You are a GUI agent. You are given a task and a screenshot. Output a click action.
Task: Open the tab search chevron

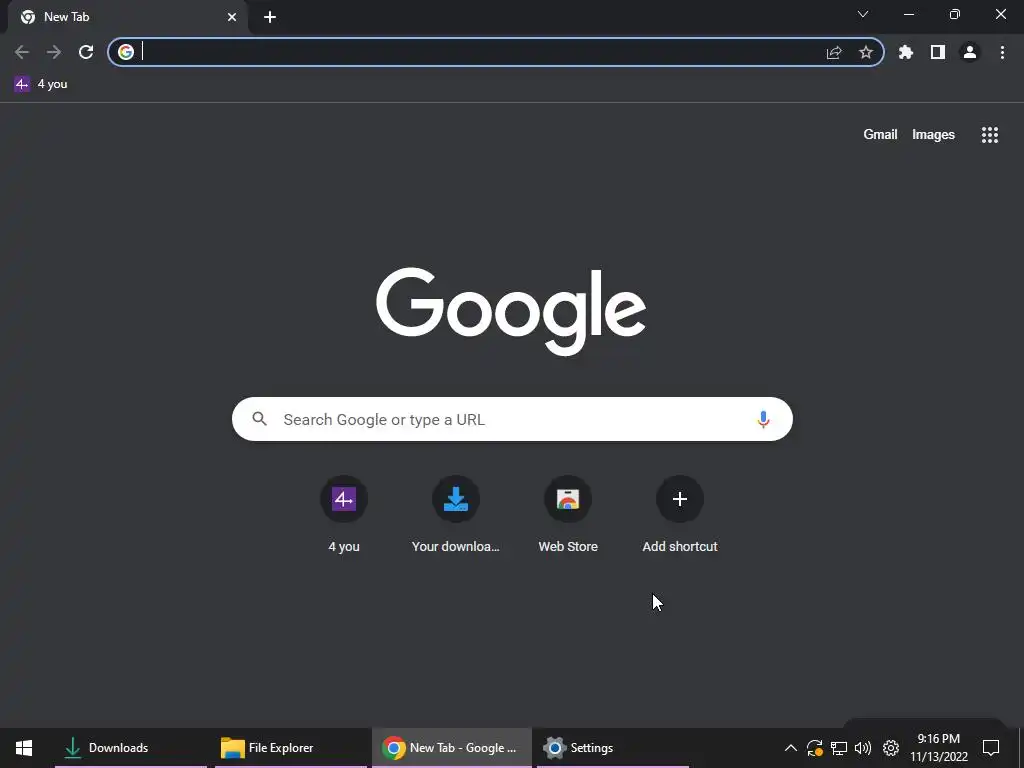click(863, 14)
